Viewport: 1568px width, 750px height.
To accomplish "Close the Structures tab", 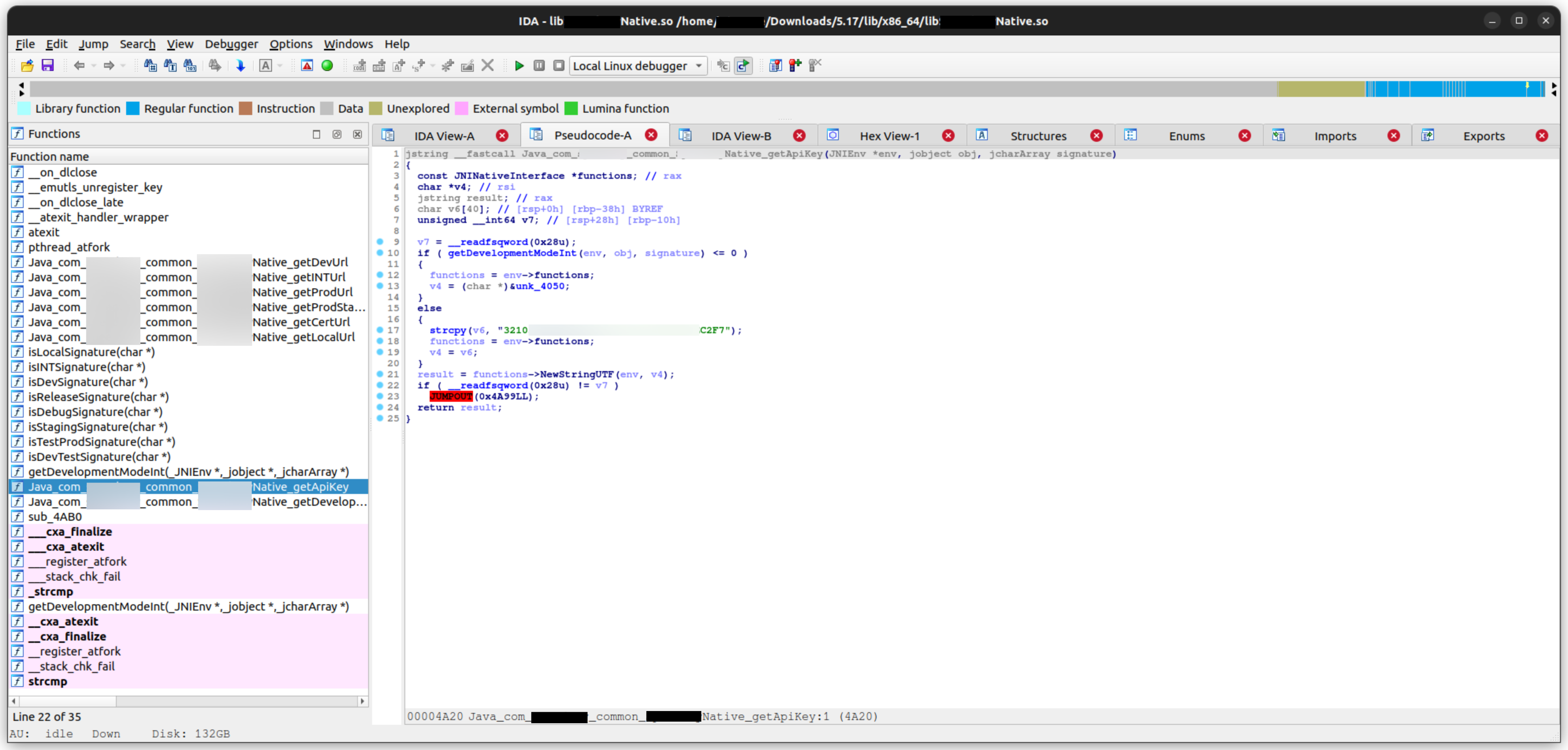I will point(1096,136).
